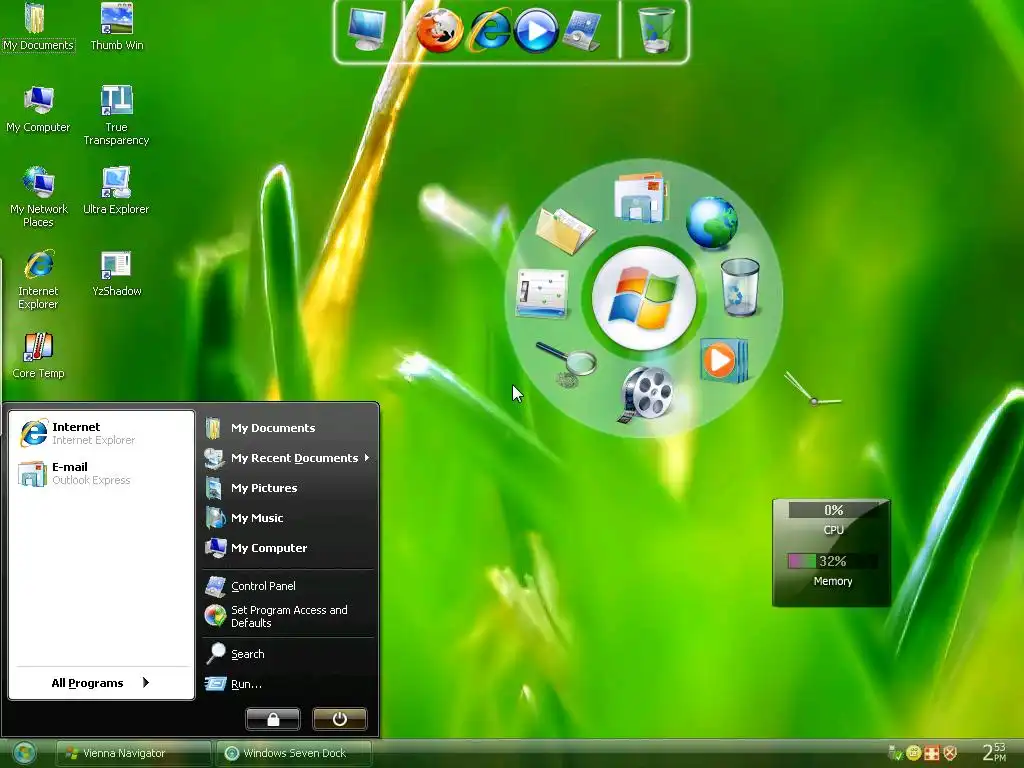Select My Music in start menu
This screenshot has width=1024, height=768.
pos(288,518)
